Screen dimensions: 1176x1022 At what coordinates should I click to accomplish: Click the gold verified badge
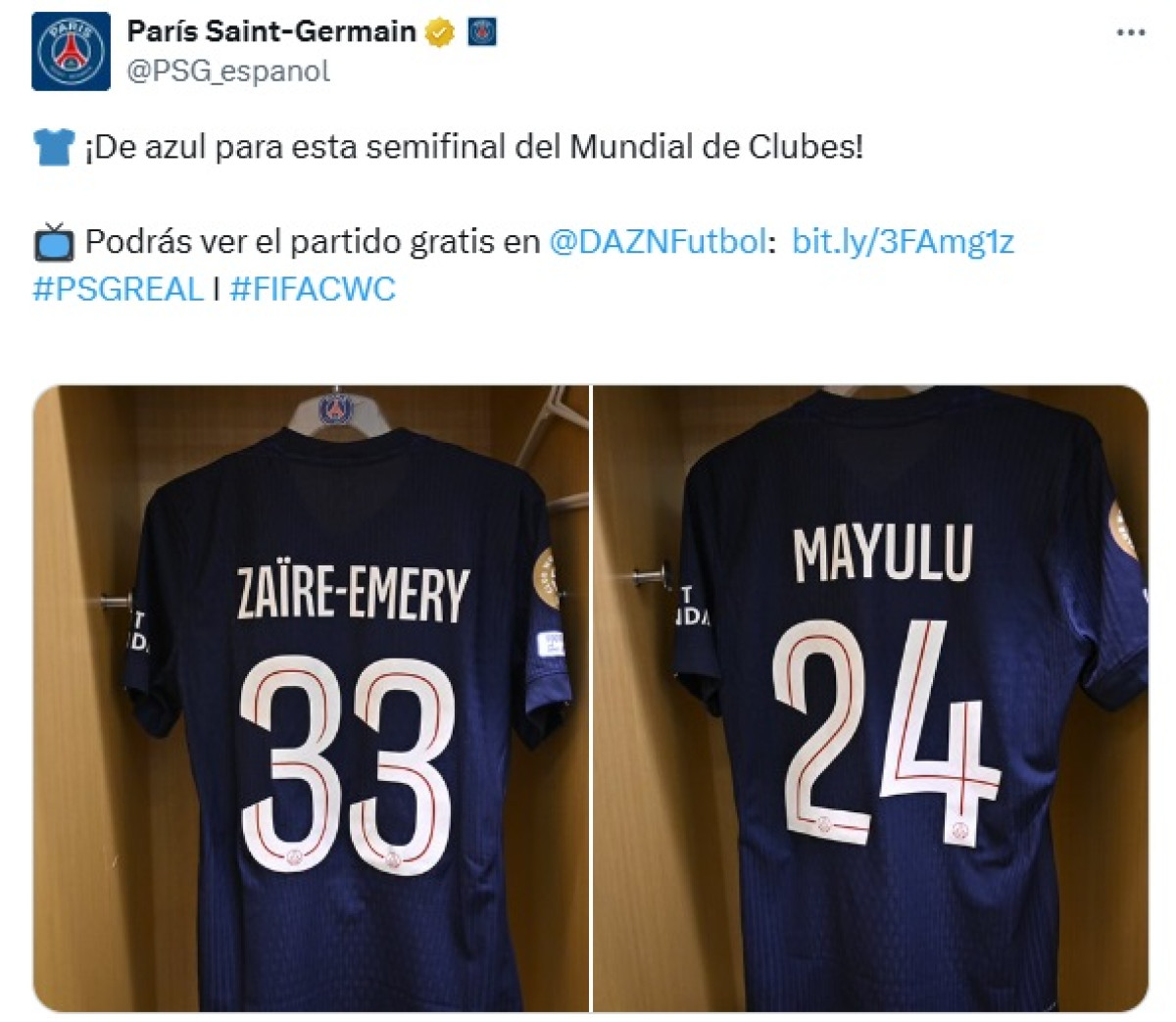click(440, 32)
